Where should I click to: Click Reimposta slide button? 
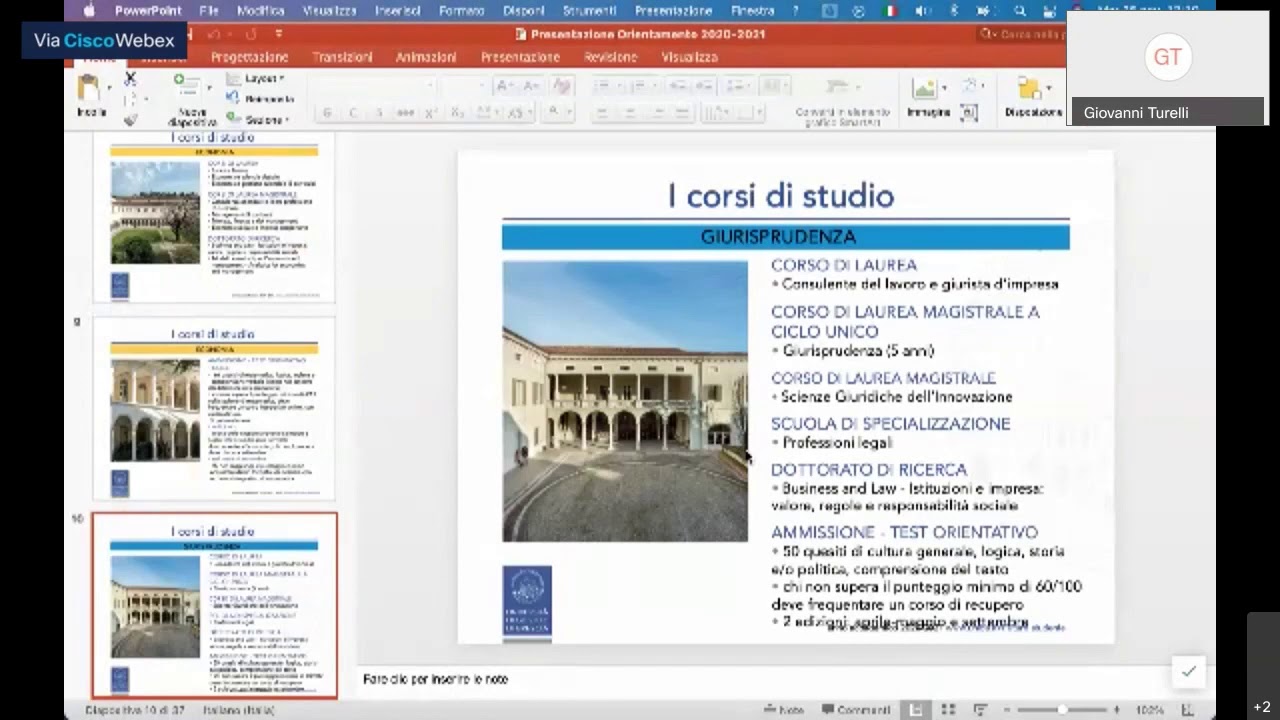click(x=260, y=99)
